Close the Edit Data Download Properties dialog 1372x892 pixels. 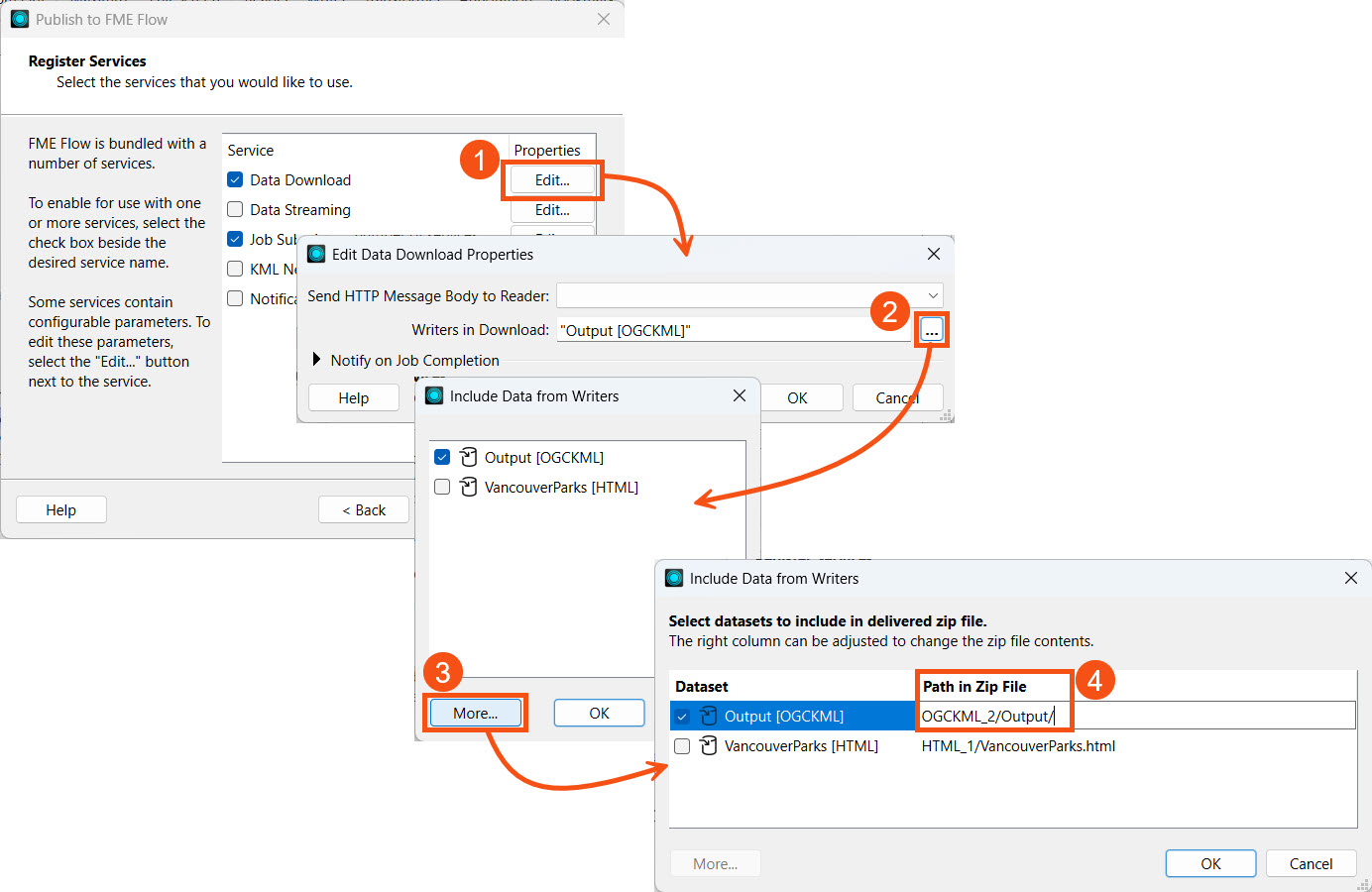click(933, 255)
